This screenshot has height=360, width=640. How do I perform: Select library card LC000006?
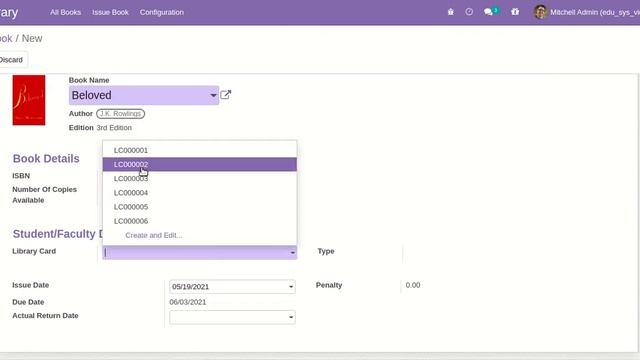pyautogui.click(x=200, y=221)
